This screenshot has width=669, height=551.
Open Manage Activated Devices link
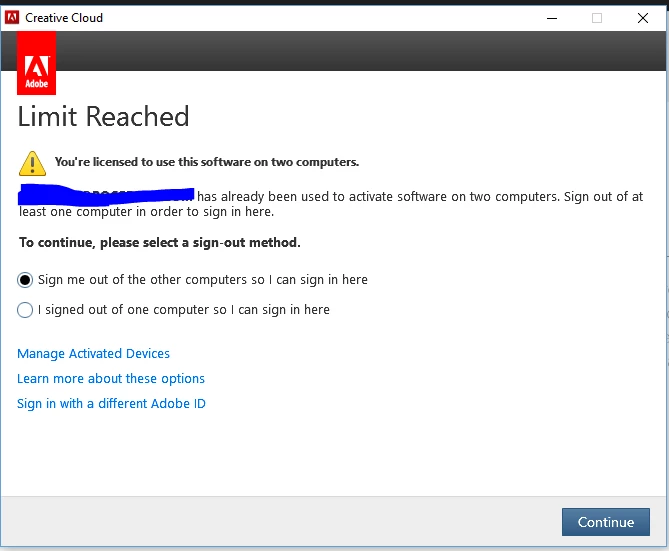pyautogui.click(x=93, y=353)
